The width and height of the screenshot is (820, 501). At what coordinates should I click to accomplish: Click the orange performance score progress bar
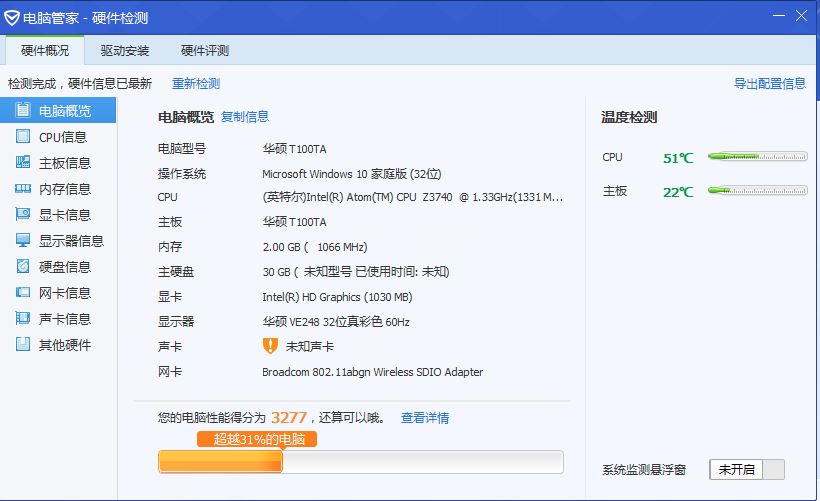coord(361,462)
